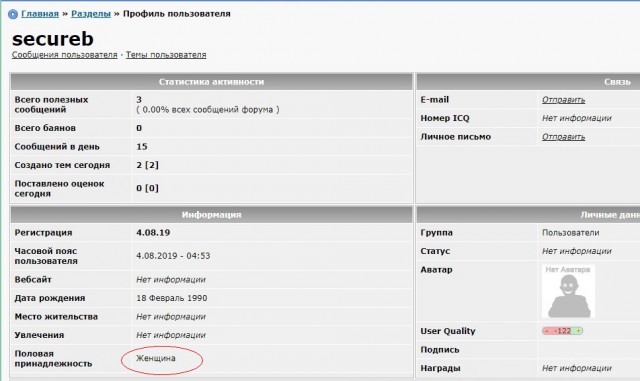Click Нет информации in Номер ICQ row

(x=577, y=118)
